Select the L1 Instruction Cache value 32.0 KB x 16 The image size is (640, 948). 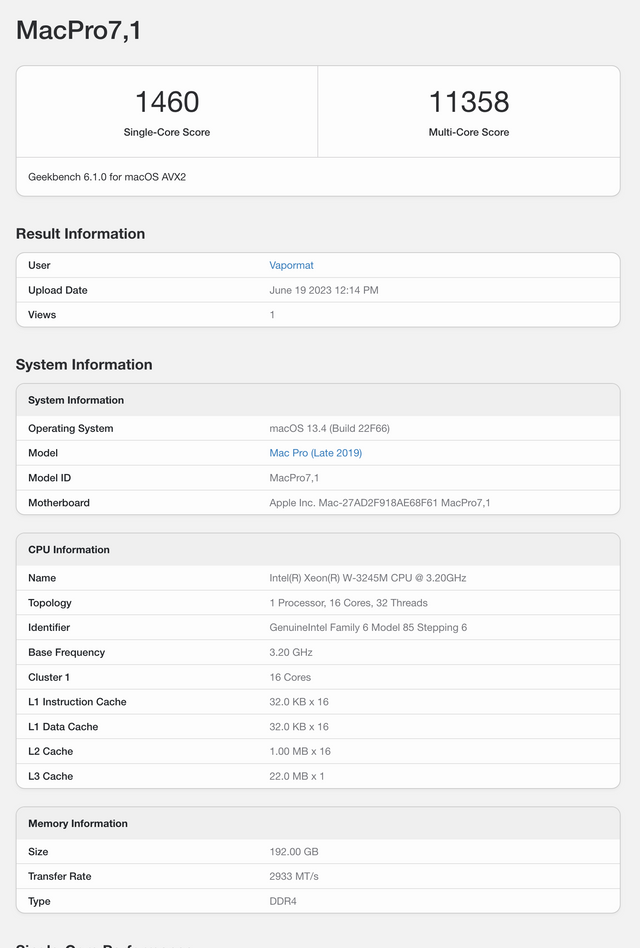pos(299,702)
